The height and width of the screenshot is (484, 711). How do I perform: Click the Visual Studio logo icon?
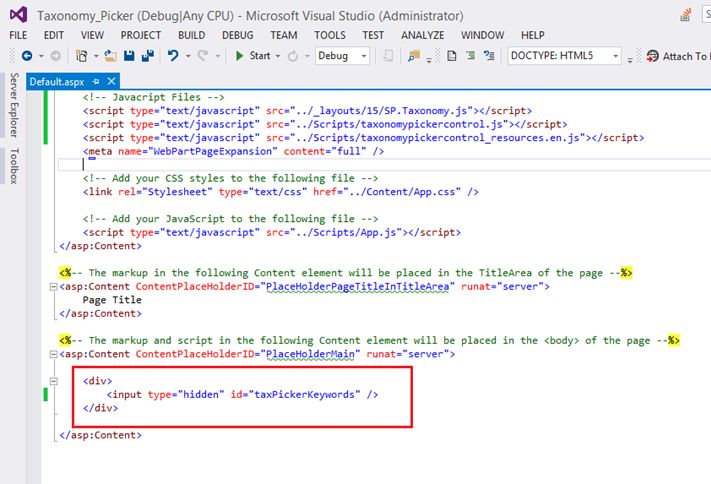pyautogui.click(x=18, y=15)
